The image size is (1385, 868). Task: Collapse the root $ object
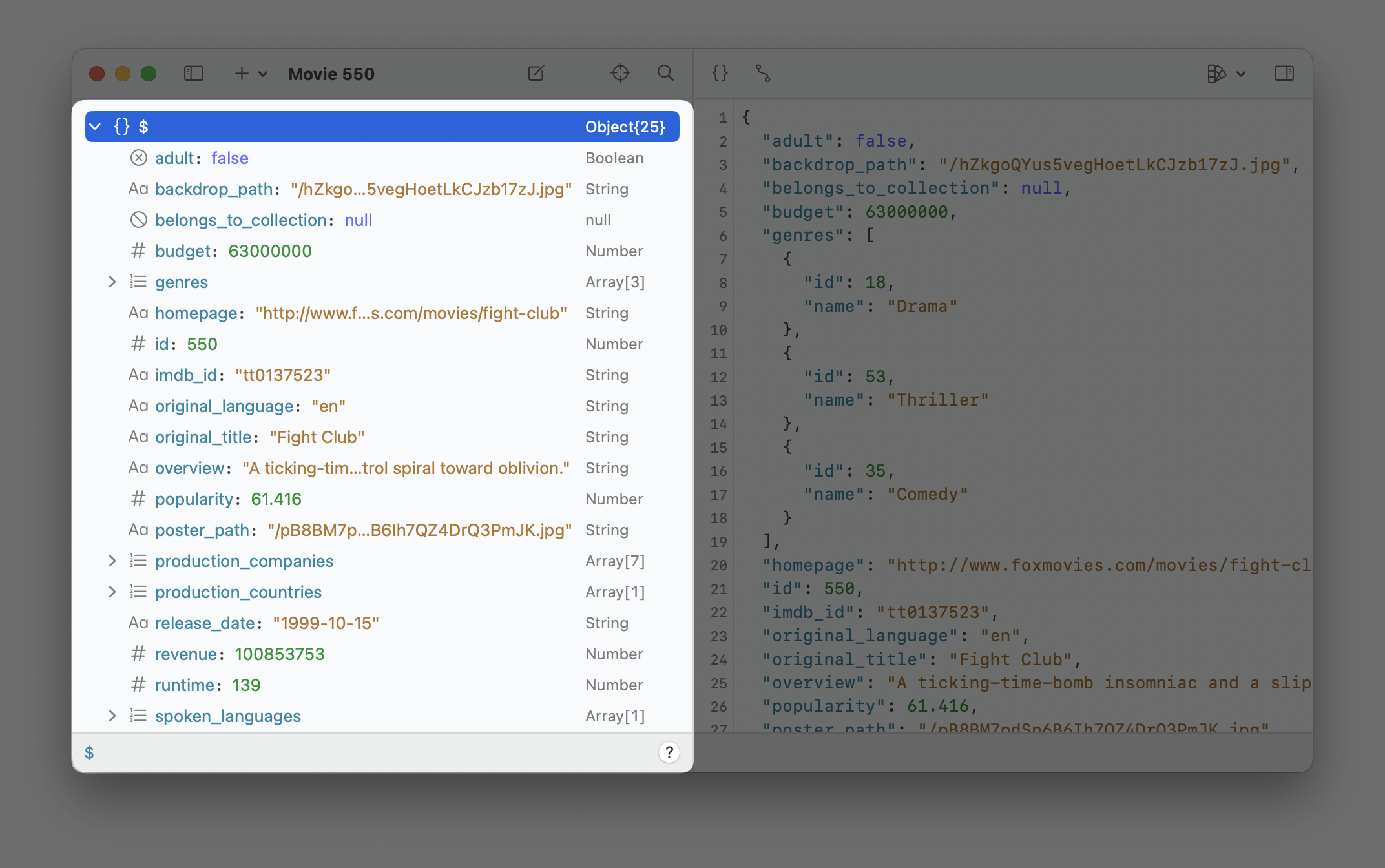pyautogui.click(x=96, y=127)
